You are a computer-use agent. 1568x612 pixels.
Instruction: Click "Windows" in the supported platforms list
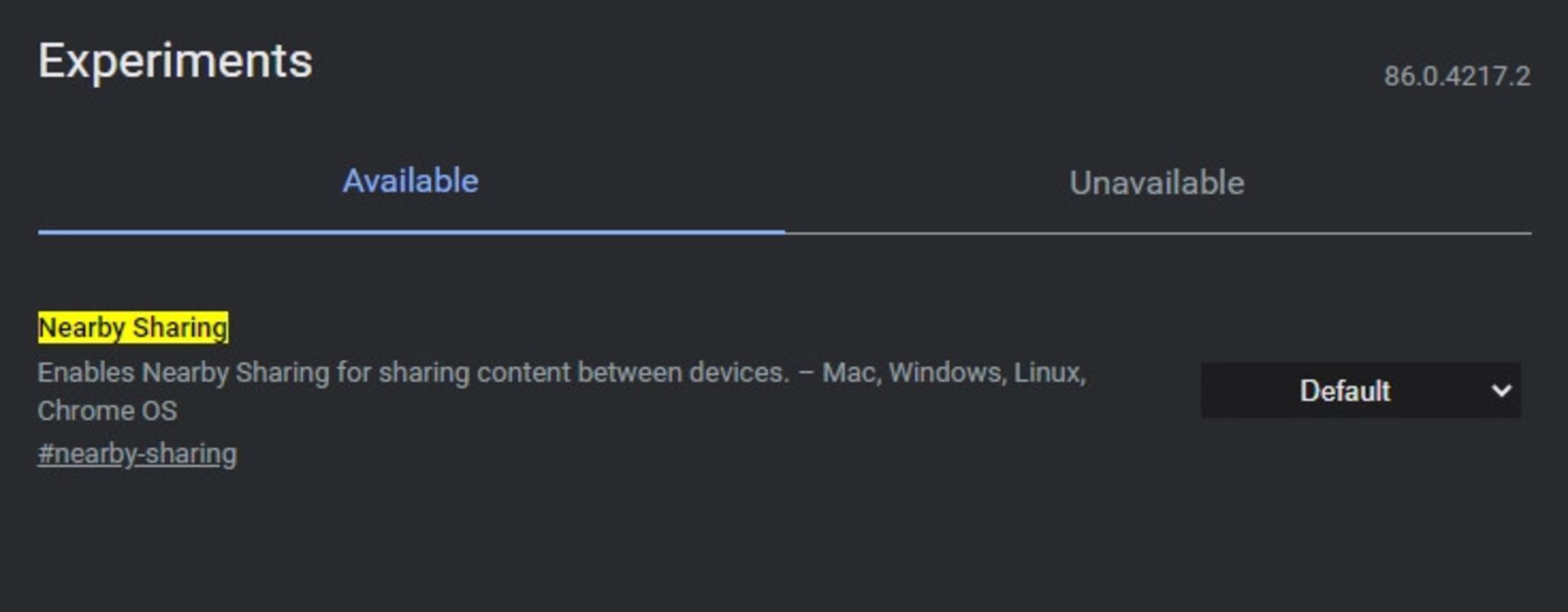(x=946, y=373)
